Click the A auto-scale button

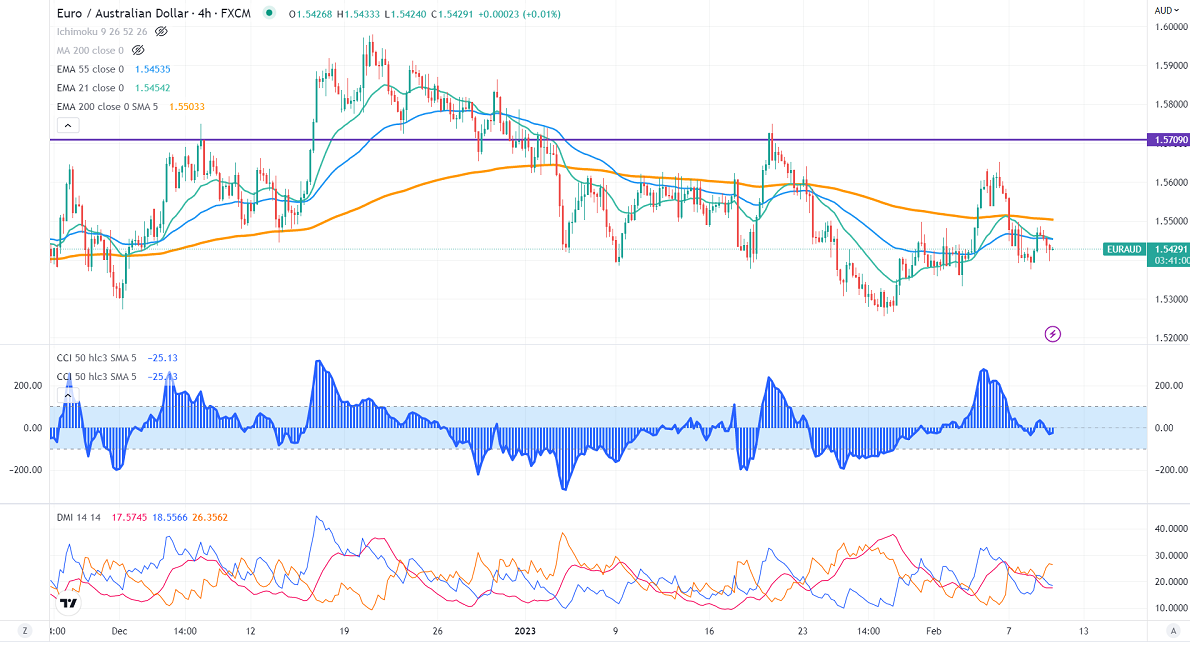[x=1173, y=631]
